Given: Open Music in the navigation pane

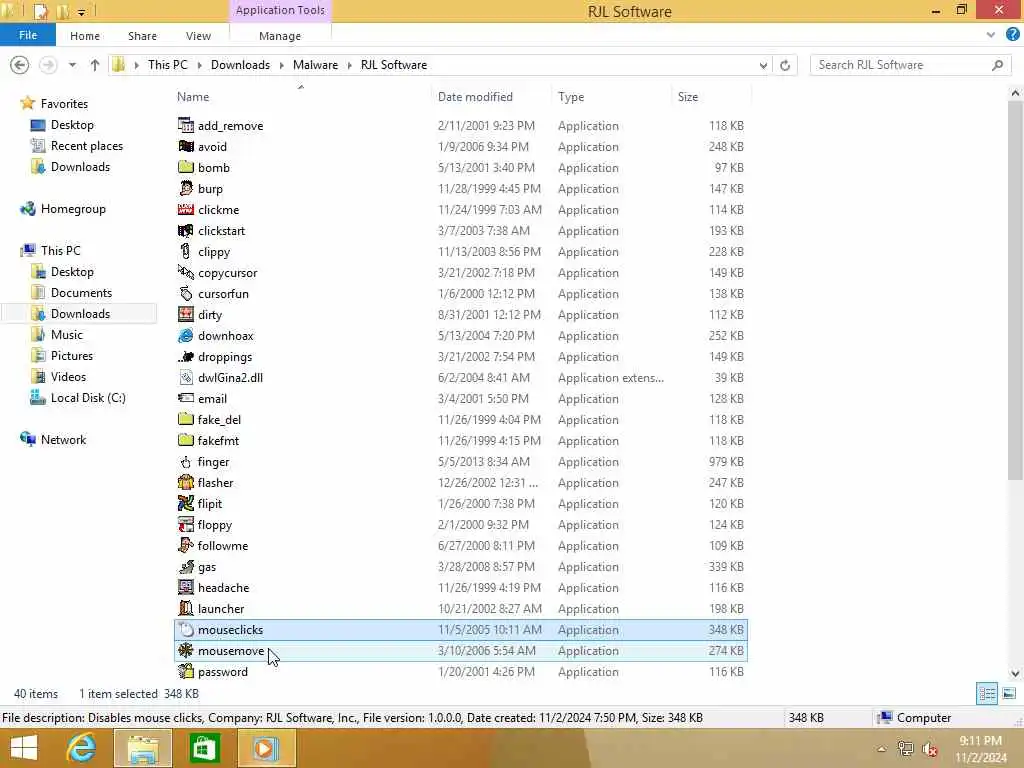Looking at the screenshot, I should point(67,334).
